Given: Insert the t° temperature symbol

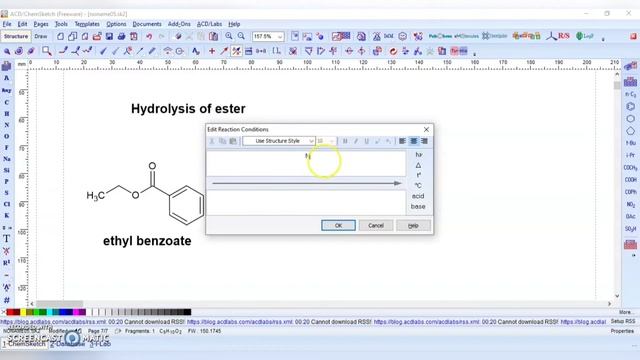Looking at the screenshot, I should tap(418, 176).
